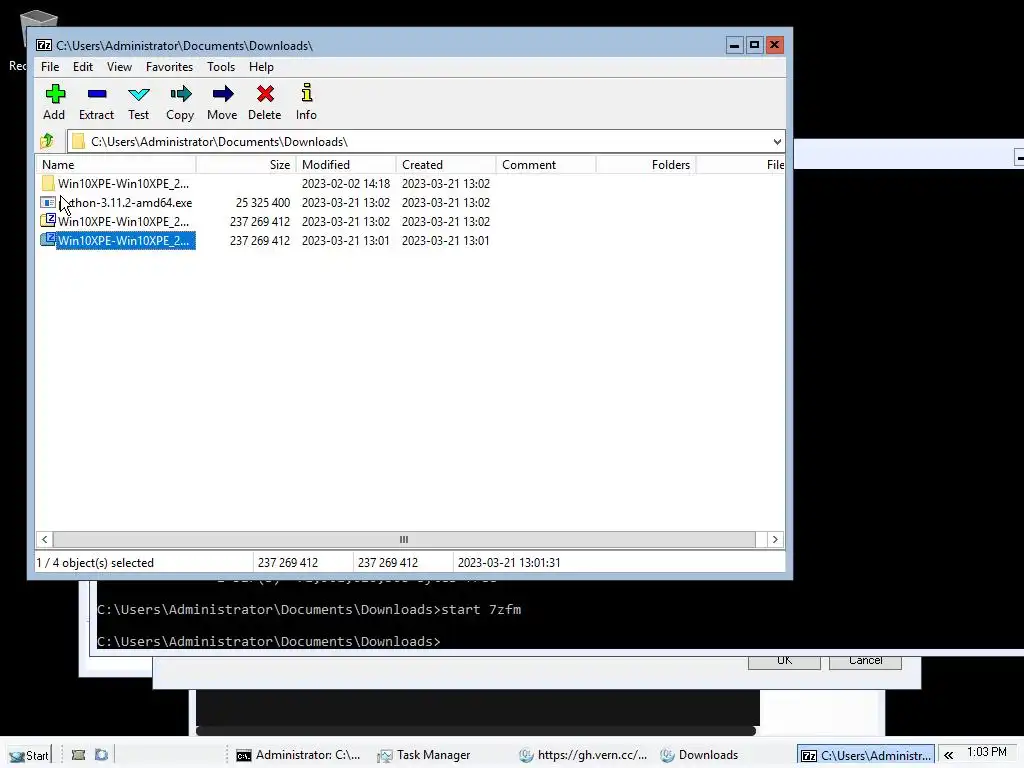Click the Copy toolbar icon
Viewport: 1024px width, 768px height.
[180, 94]
